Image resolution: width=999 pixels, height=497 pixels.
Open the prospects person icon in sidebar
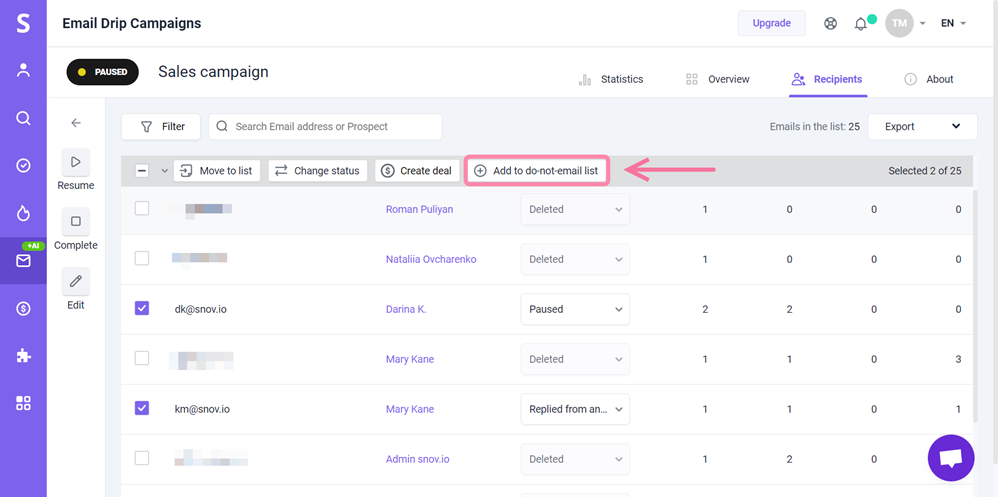(x=23, y=70)
